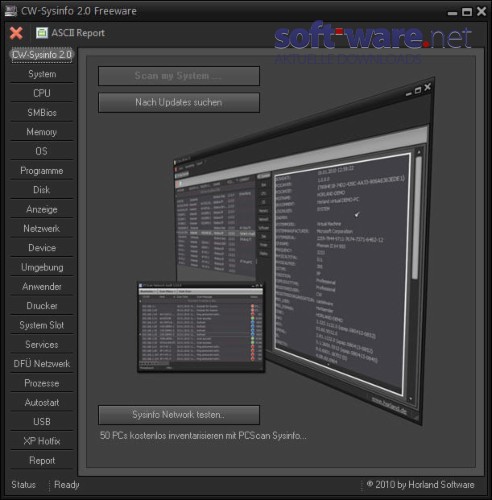492x500 pixels.
Task: Close the CW-Sysinfo window
Action: (481, 11)
